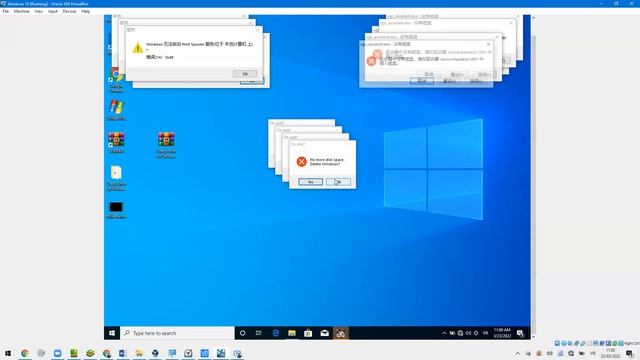Open Zoom on host taskbar
Viewport: 640px width, 360px height.
[x=58, y=353]
